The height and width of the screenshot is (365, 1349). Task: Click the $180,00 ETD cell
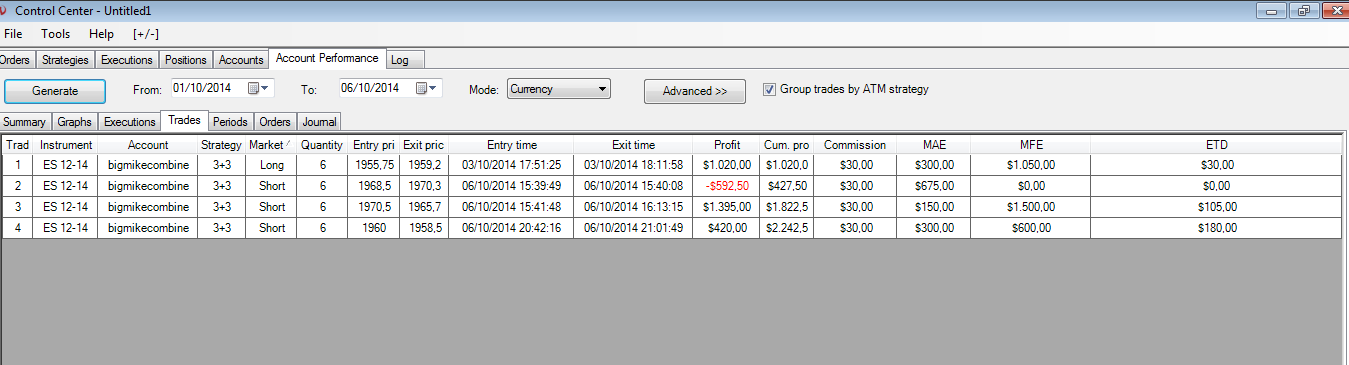tap(1216, 228)
